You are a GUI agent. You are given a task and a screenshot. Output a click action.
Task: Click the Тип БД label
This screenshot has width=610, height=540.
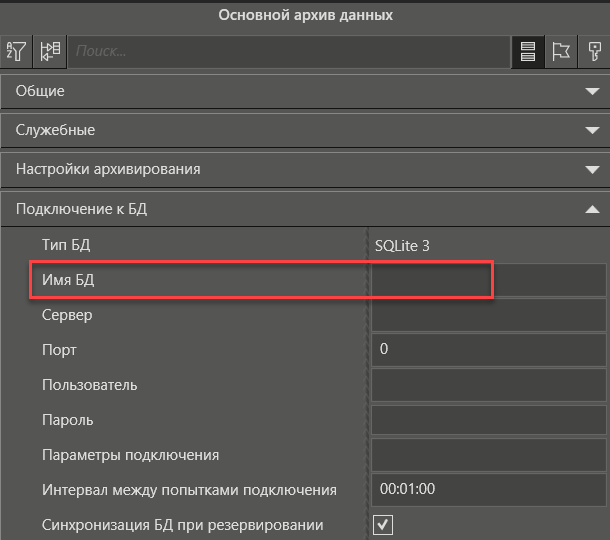point(66,245)
